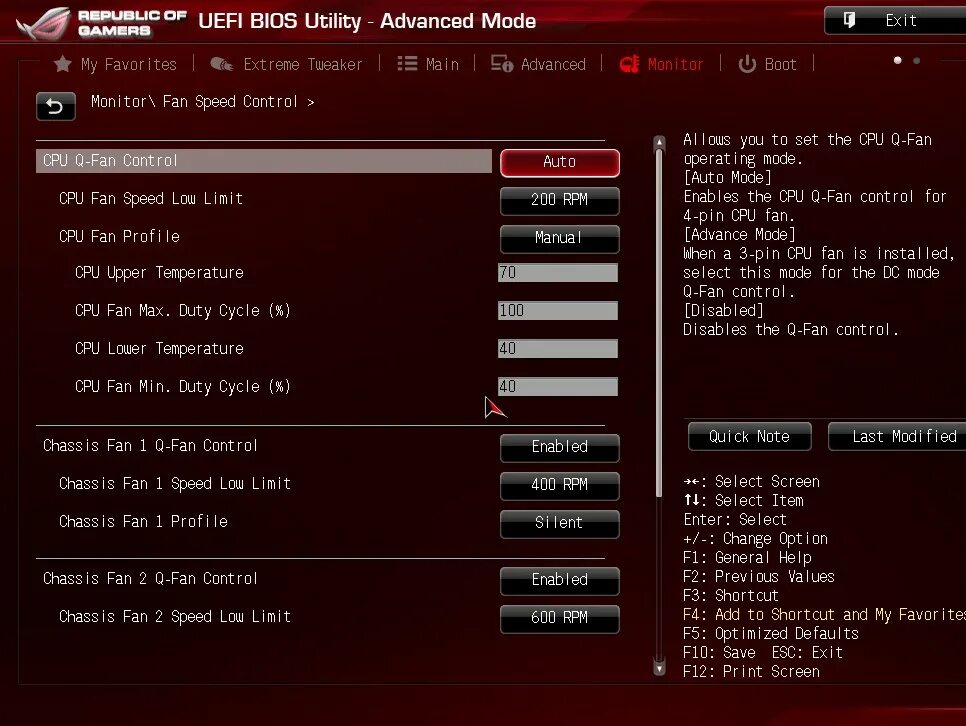Screen dimensions: 966x726
Task: Open Chassis Fan 1 Q-Fan Control dropdown
Action: pyautogui.click(x=559, y=448)
